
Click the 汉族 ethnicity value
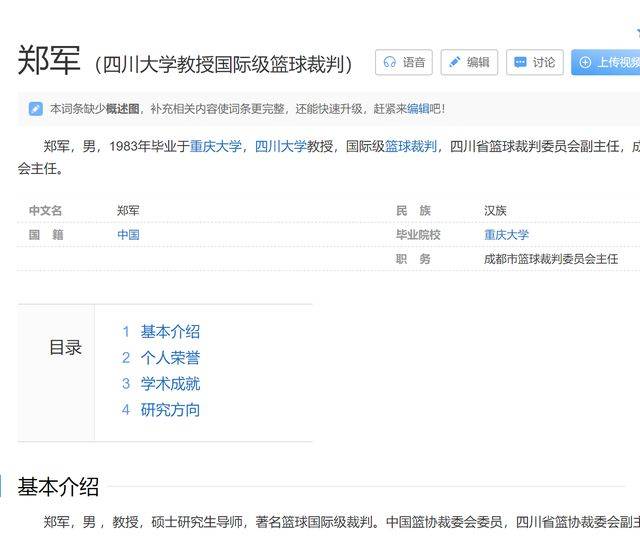point(495,211)
